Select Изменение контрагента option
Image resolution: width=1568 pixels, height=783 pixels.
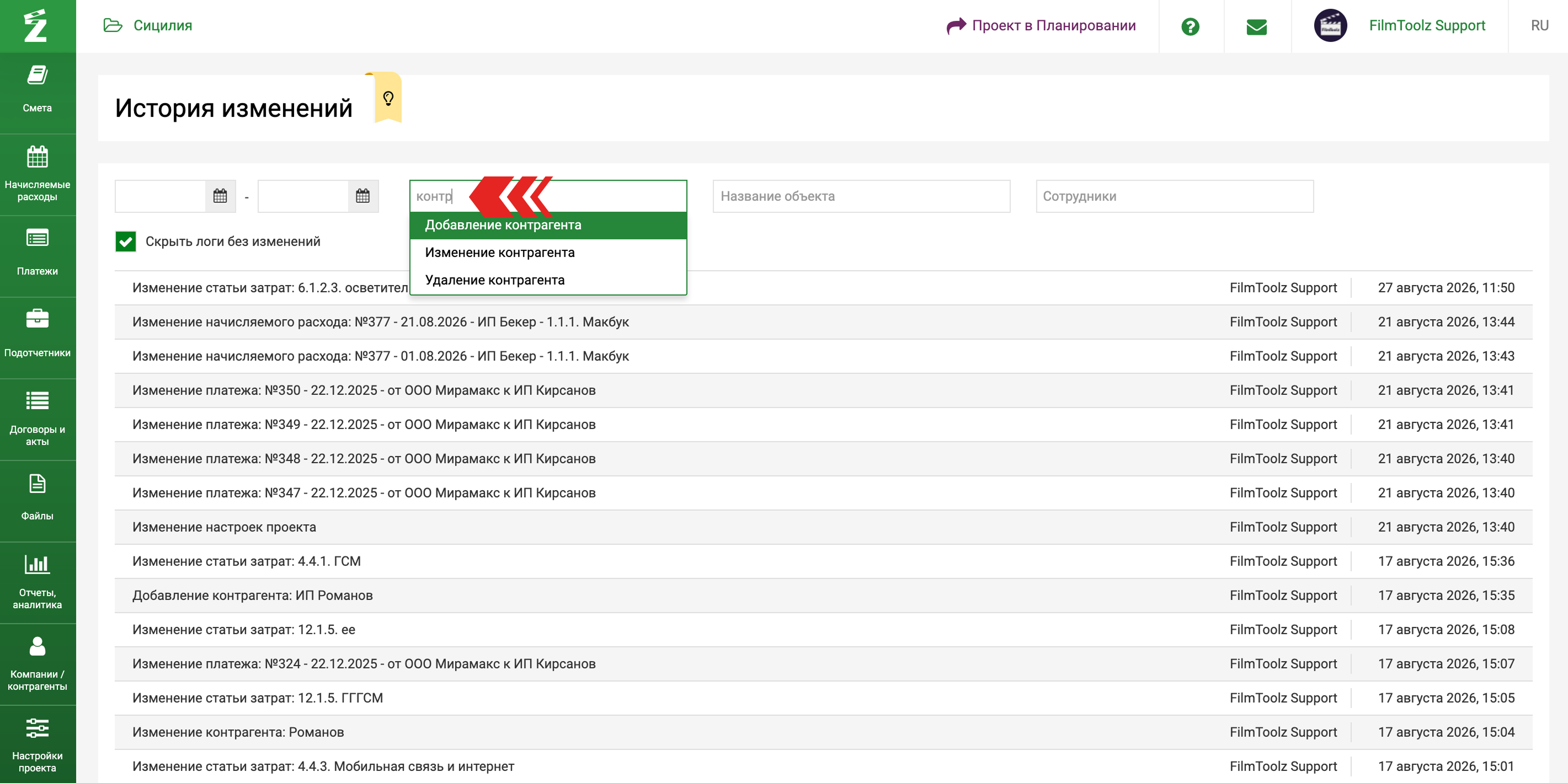[548, 253]
